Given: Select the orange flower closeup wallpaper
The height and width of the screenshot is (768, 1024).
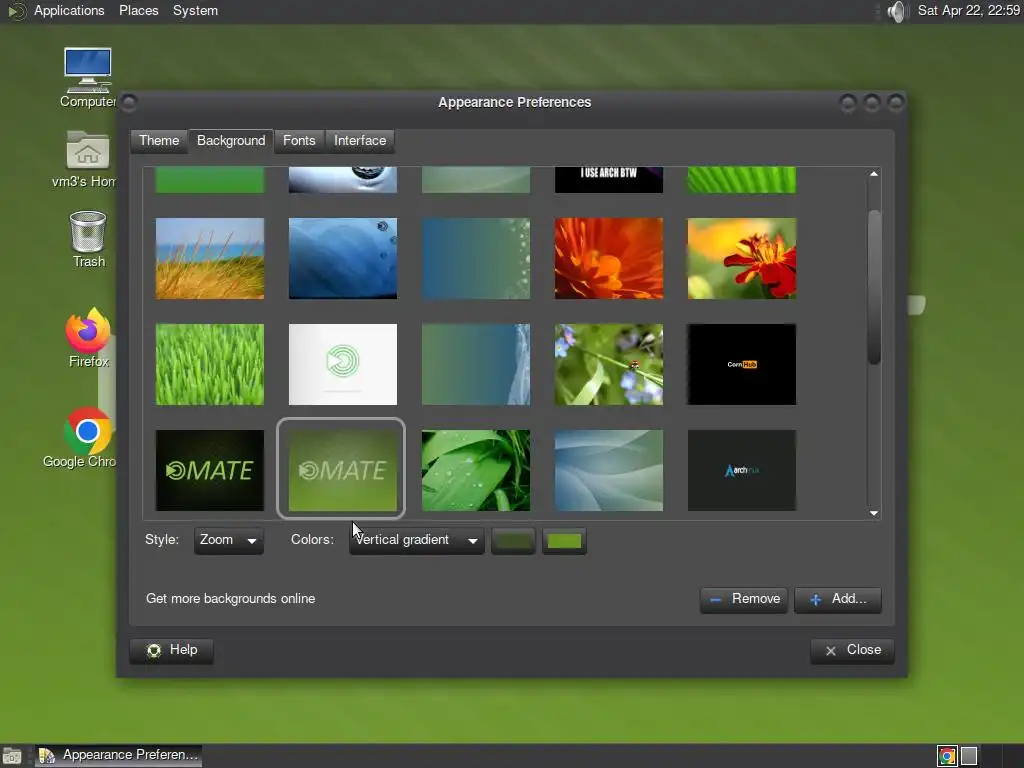Looking at the screenshot, I should coord(609,259).
